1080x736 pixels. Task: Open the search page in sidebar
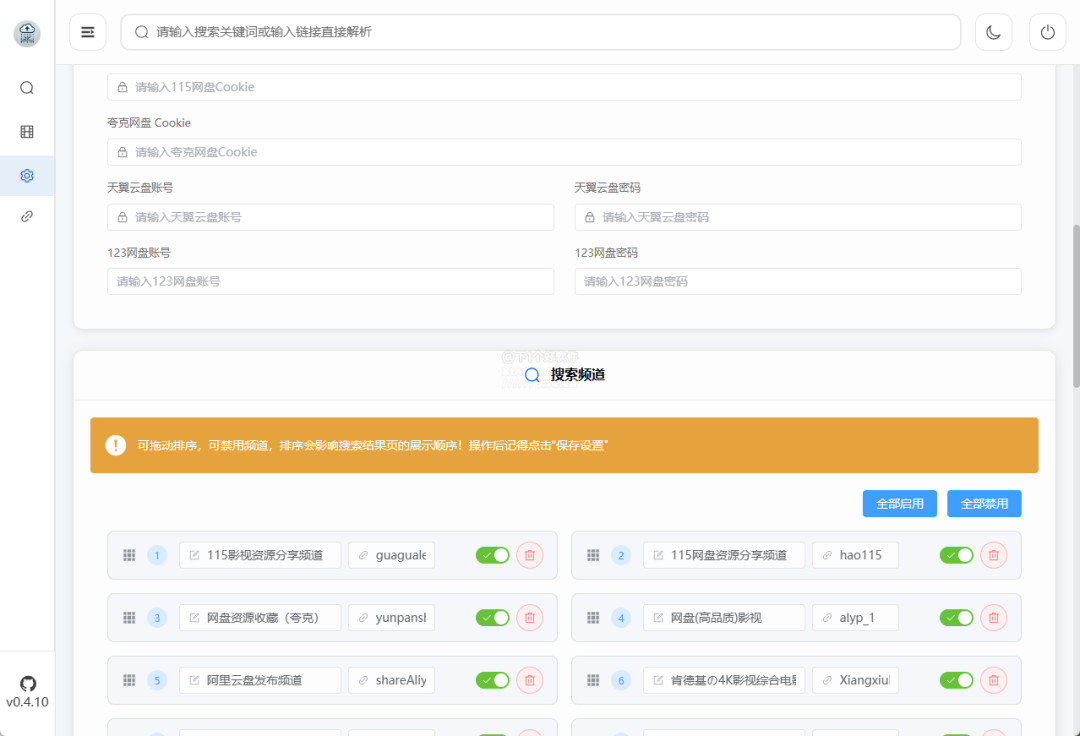pyautogui.click(x=27, y=88)
